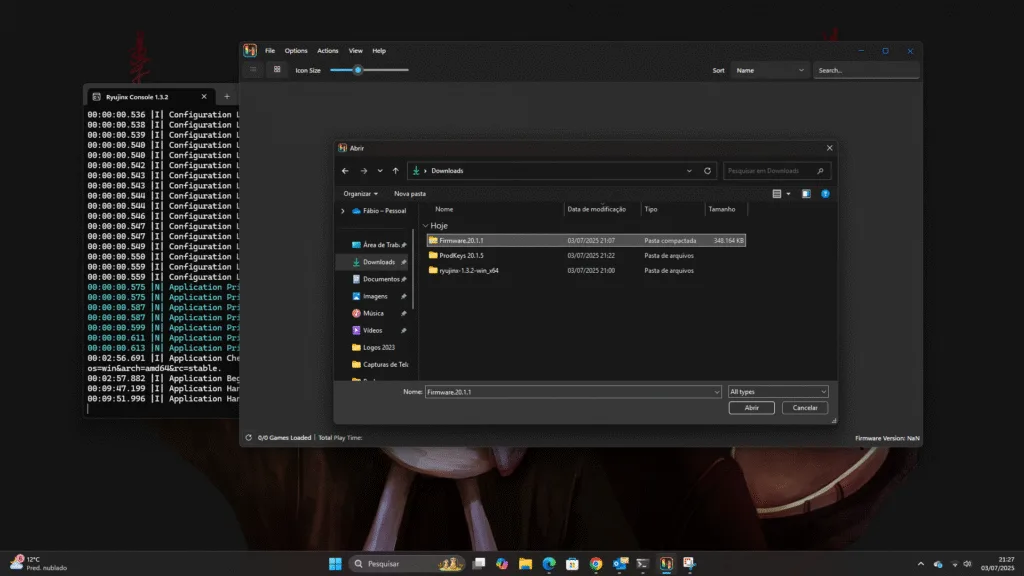
Task: Click the Abrir button
Action: tap(752, 408)
